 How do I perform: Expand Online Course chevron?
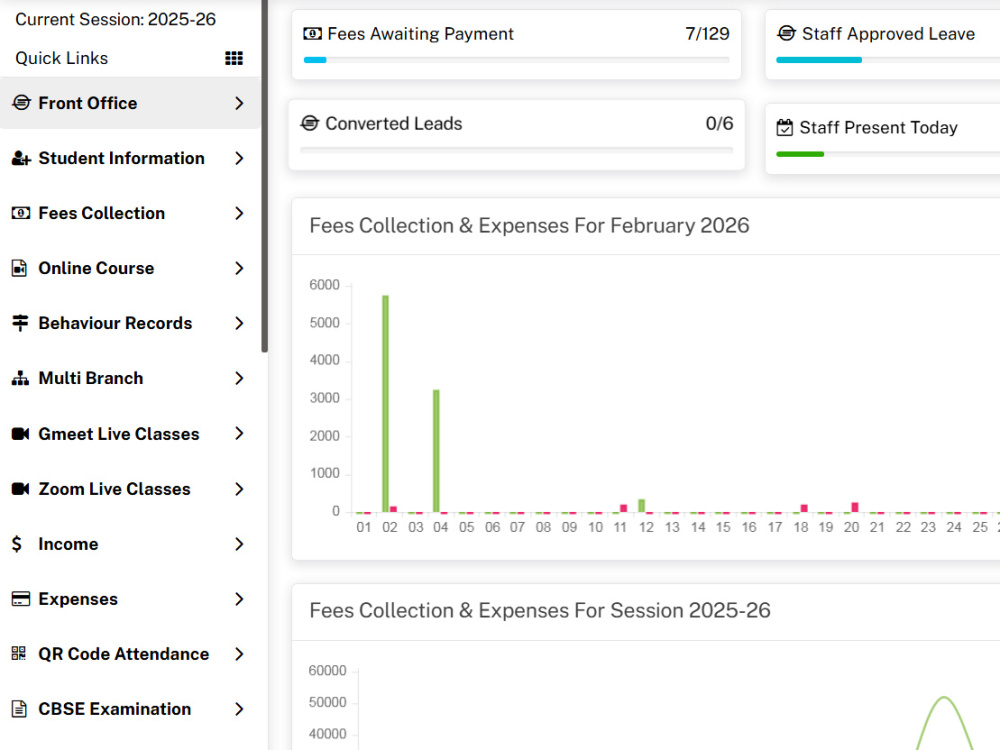[x=239, y=268]
